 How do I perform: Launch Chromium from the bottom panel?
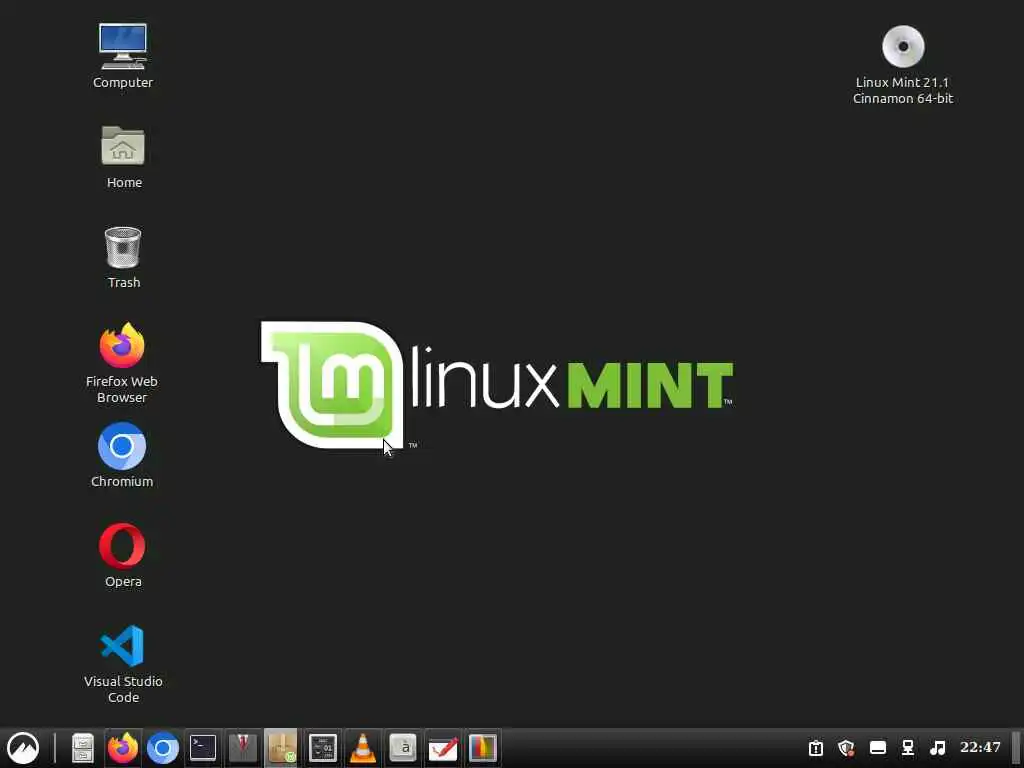point(163,748)
